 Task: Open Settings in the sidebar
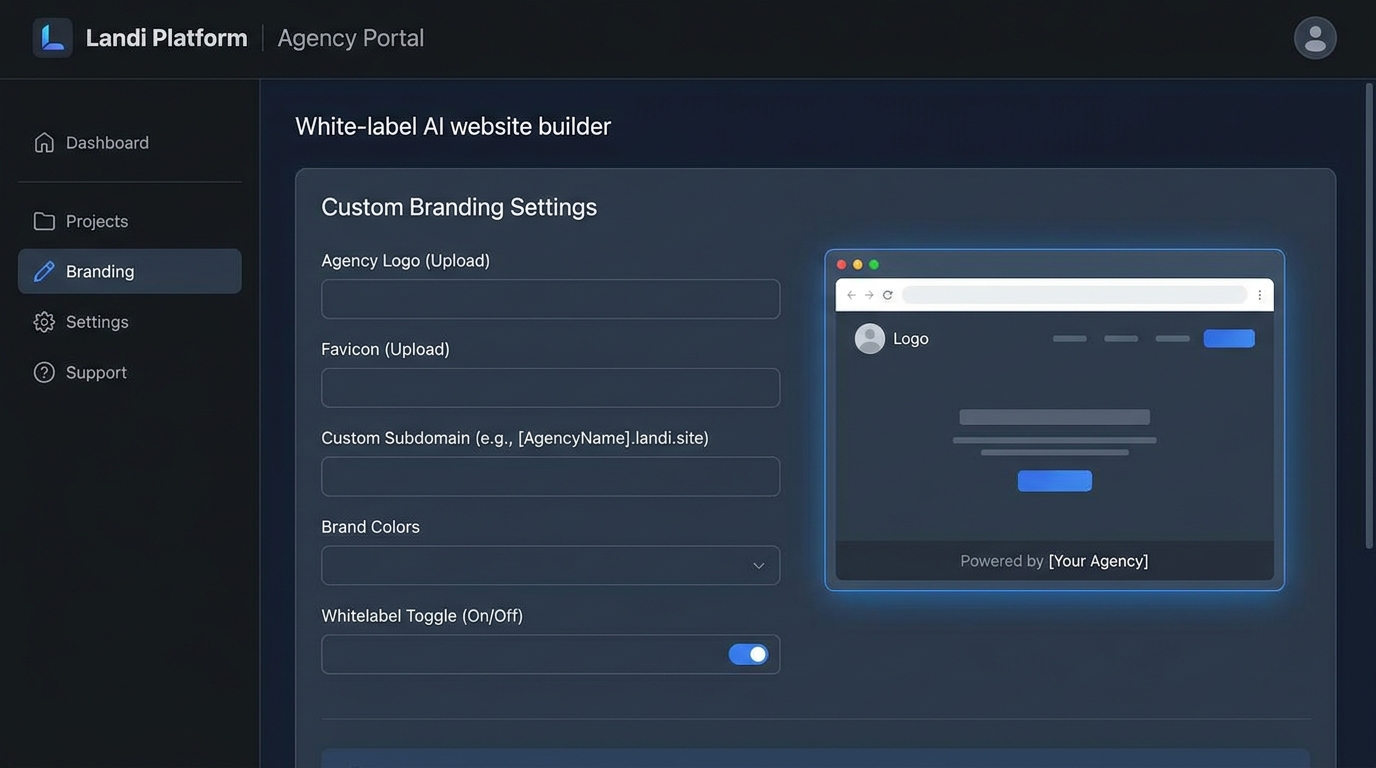130,322
